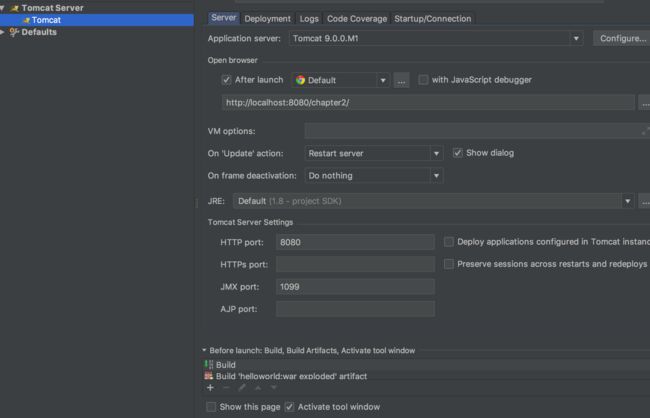Viewport: 650px width, 418px height.
Task: Open the Deployment tab
Action: (x=267, y=19)
